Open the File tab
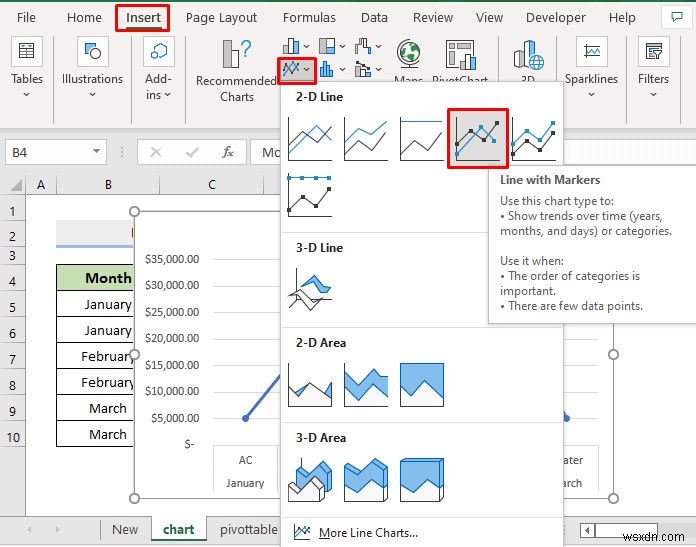This screenshot has width=696, height=547. point(26,17)
